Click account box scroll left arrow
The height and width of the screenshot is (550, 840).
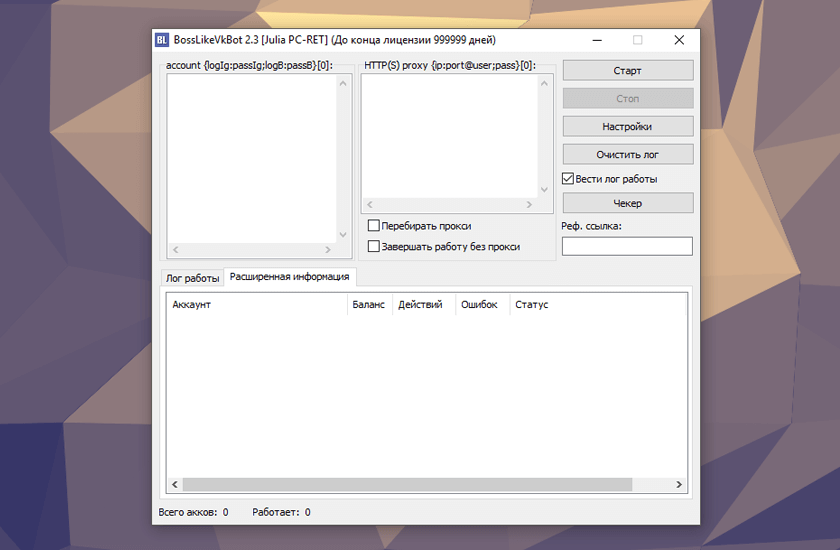tap(176, 250)
